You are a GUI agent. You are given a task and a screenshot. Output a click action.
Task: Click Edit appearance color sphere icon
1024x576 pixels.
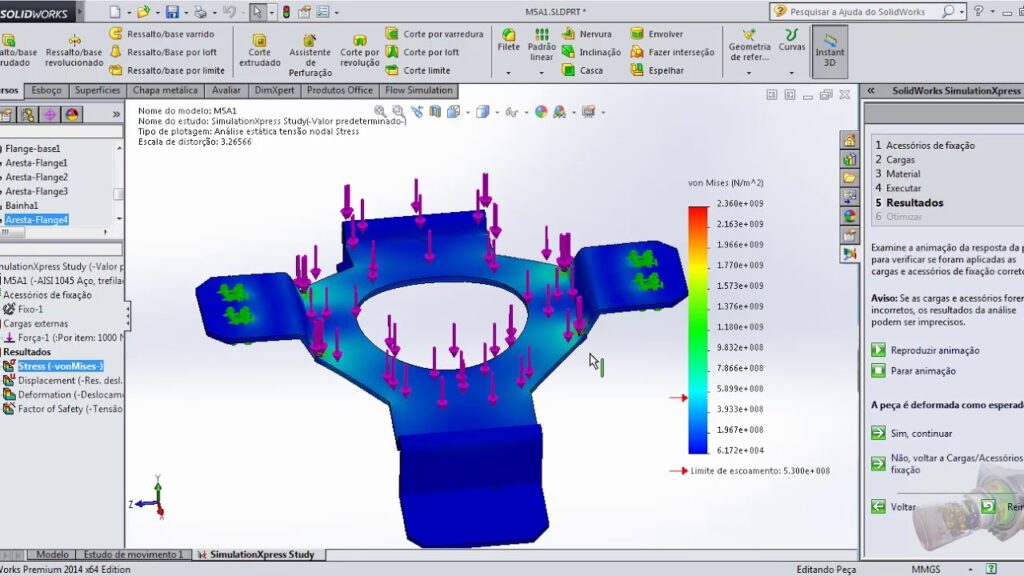tap(541, 112)
